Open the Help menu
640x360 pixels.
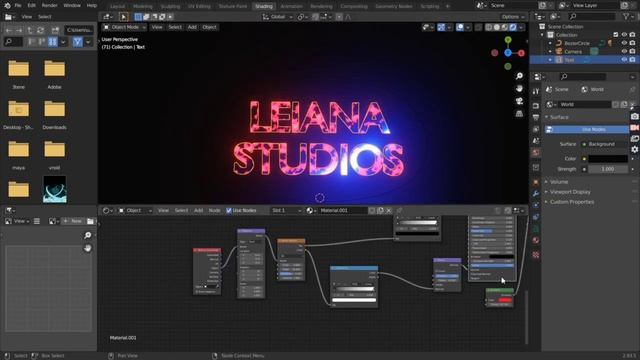pyautogui.click(x=92, y=5)
